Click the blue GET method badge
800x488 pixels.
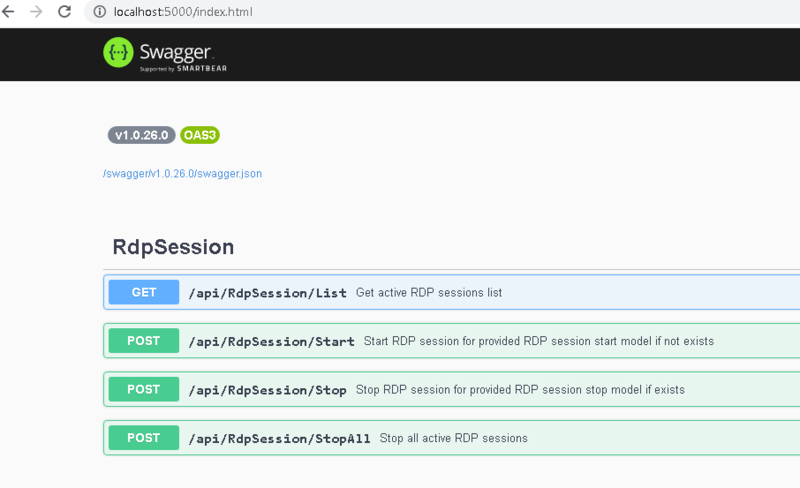click(x=144, y=292)
